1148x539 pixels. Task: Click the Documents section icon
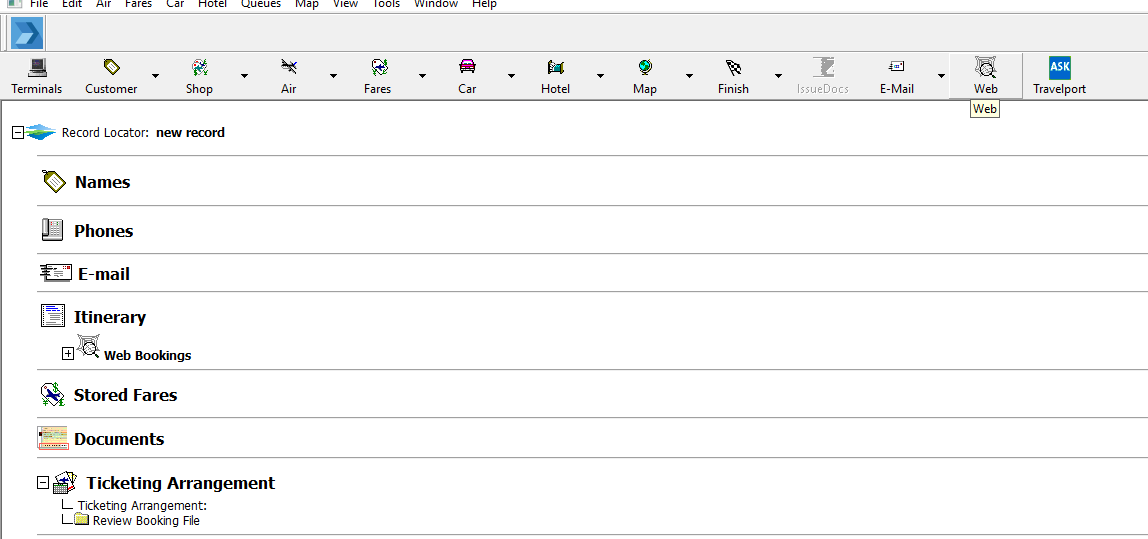click(52, 438)
